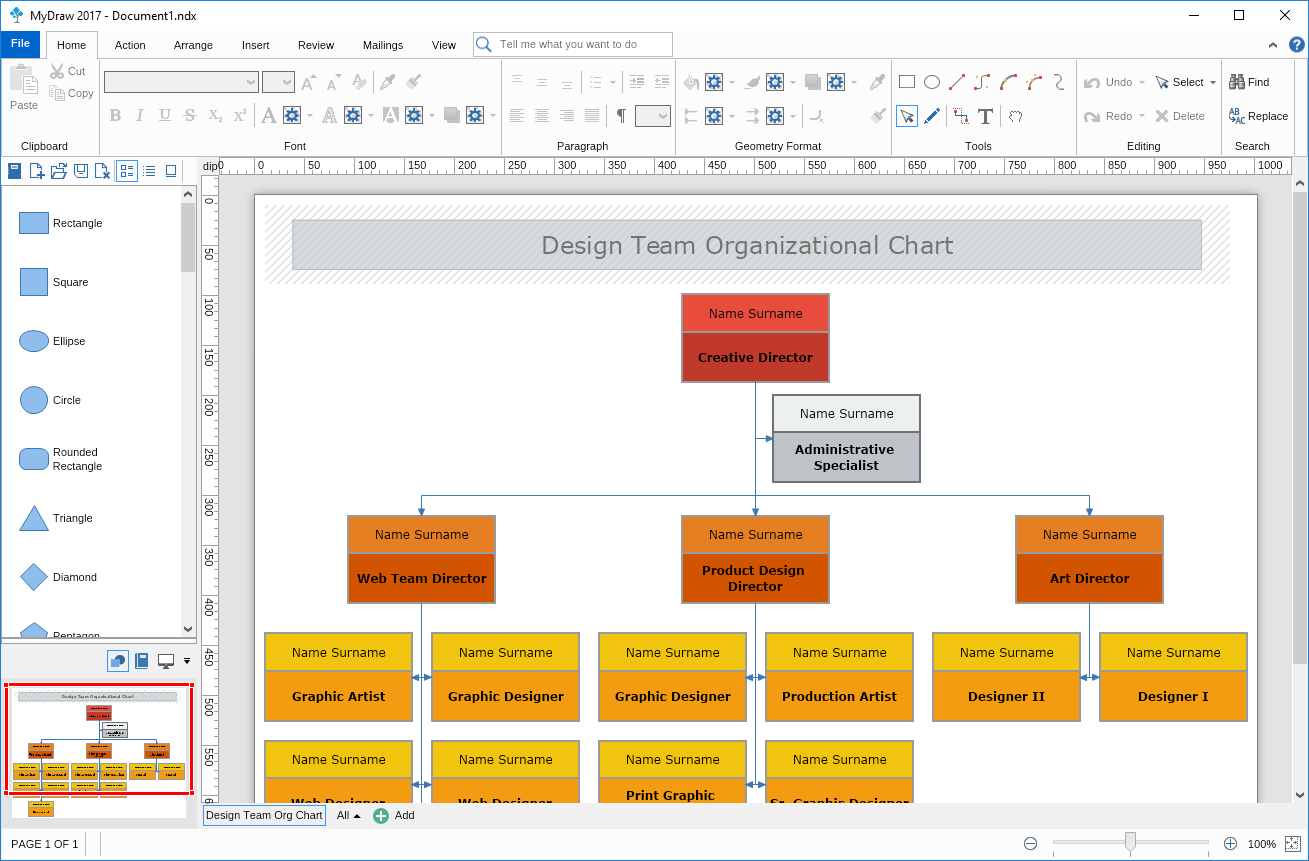The image size is (1309, 861).
Task: Save the shape library
Action: click(81, 171)
